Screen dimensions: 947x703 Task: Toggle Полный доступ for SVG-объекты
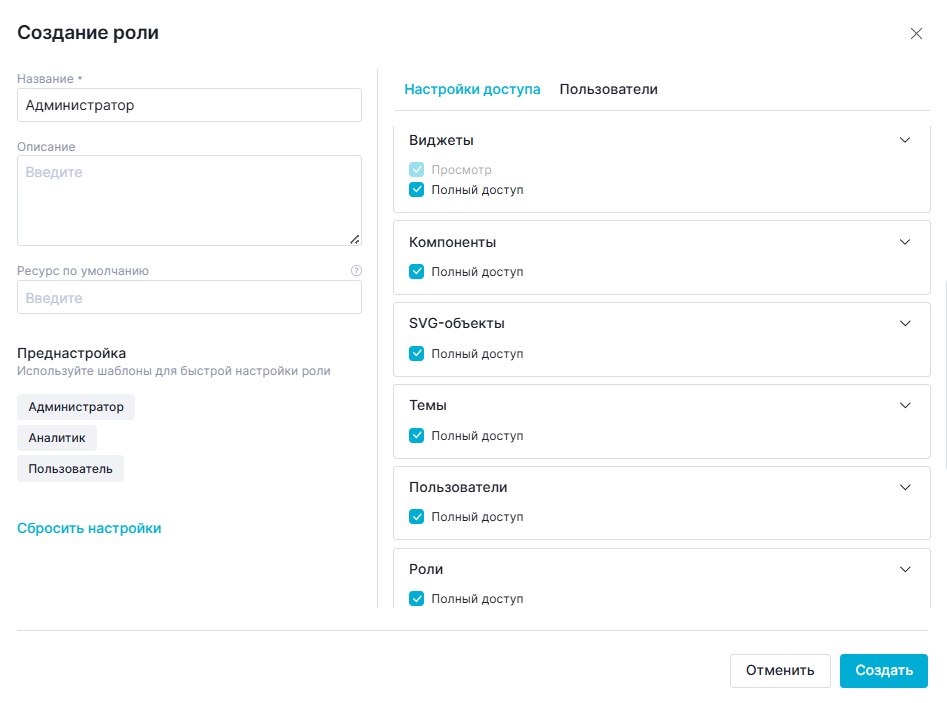click(417, 354)
